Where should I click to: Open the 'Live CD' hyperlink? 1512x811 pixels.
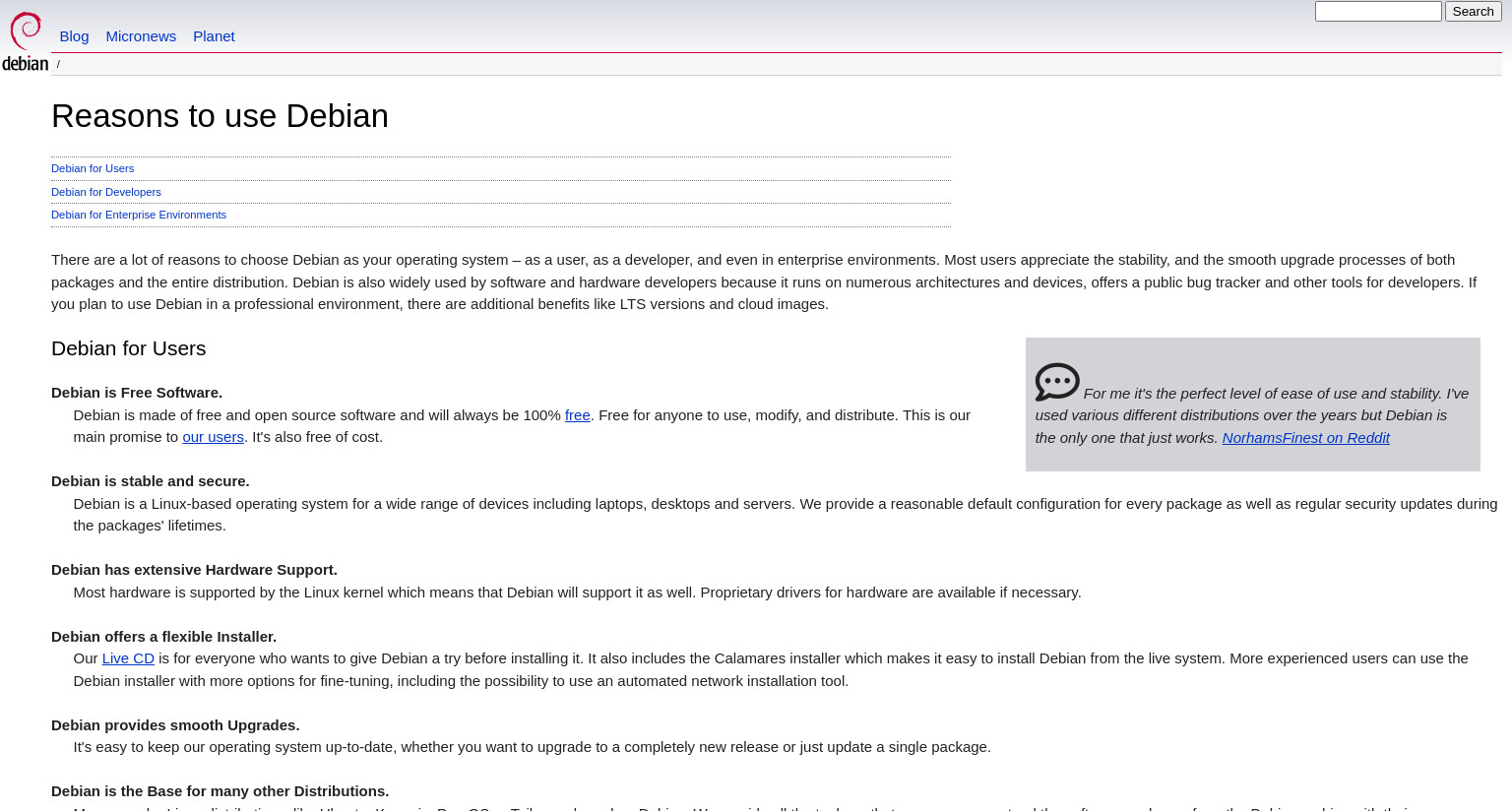point(128,658)
